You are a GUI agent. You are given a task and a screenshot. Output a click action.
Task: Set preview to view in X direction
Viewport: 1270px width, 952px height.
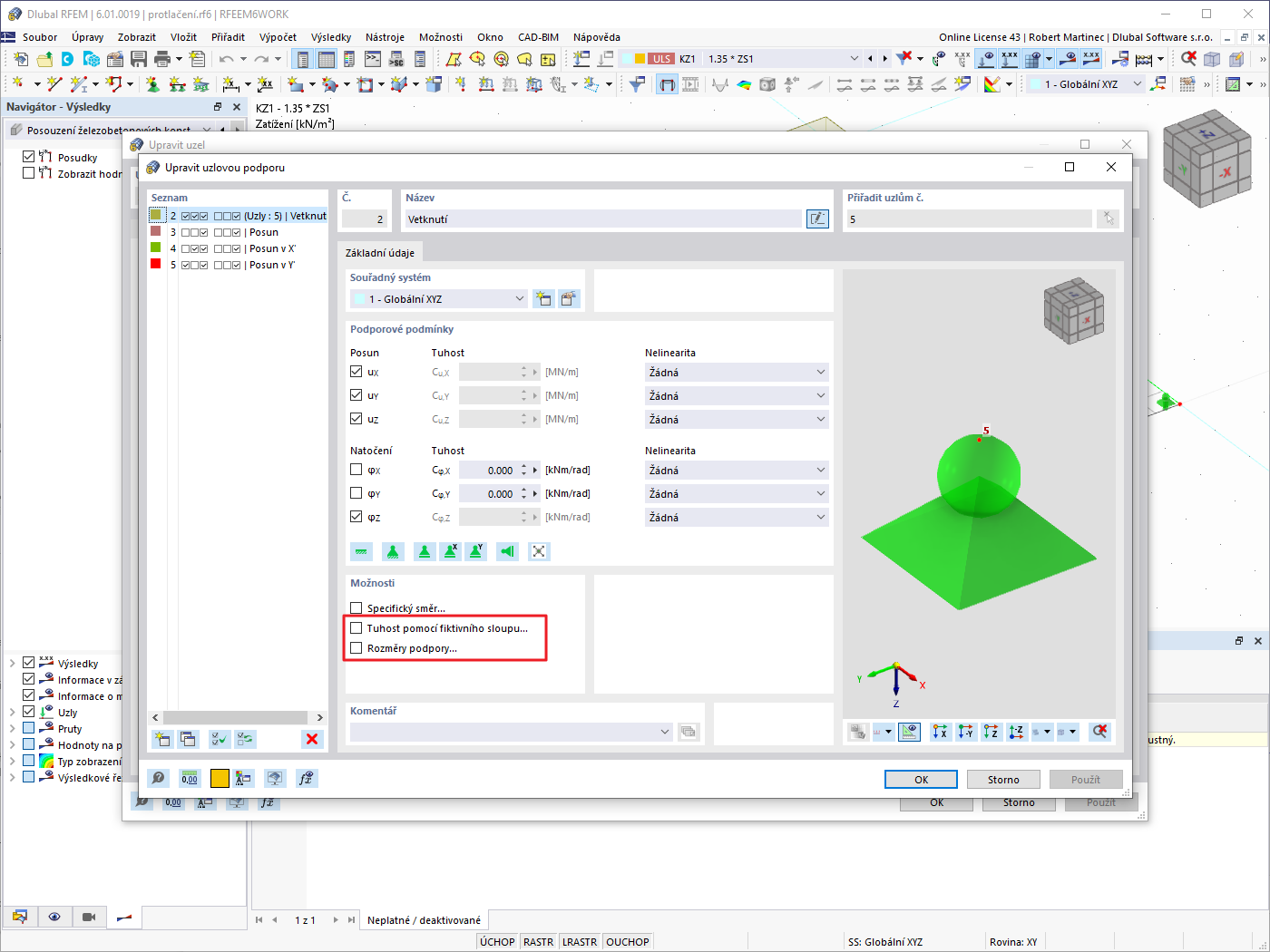click(x=940, y=732)
